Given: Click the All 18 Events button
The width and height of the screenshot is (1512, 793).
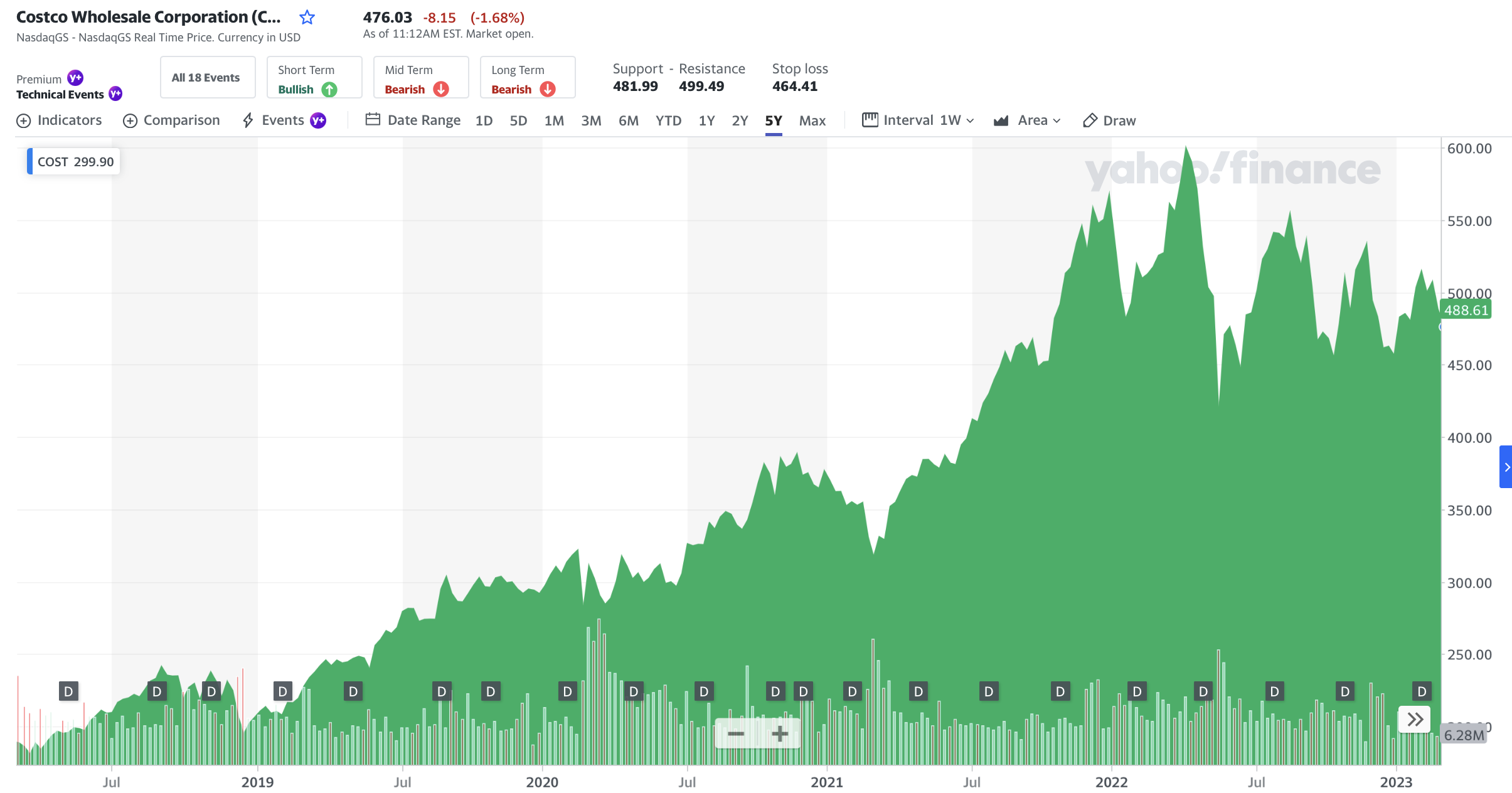Looking at the screenshot, I should tap(208, 78).
